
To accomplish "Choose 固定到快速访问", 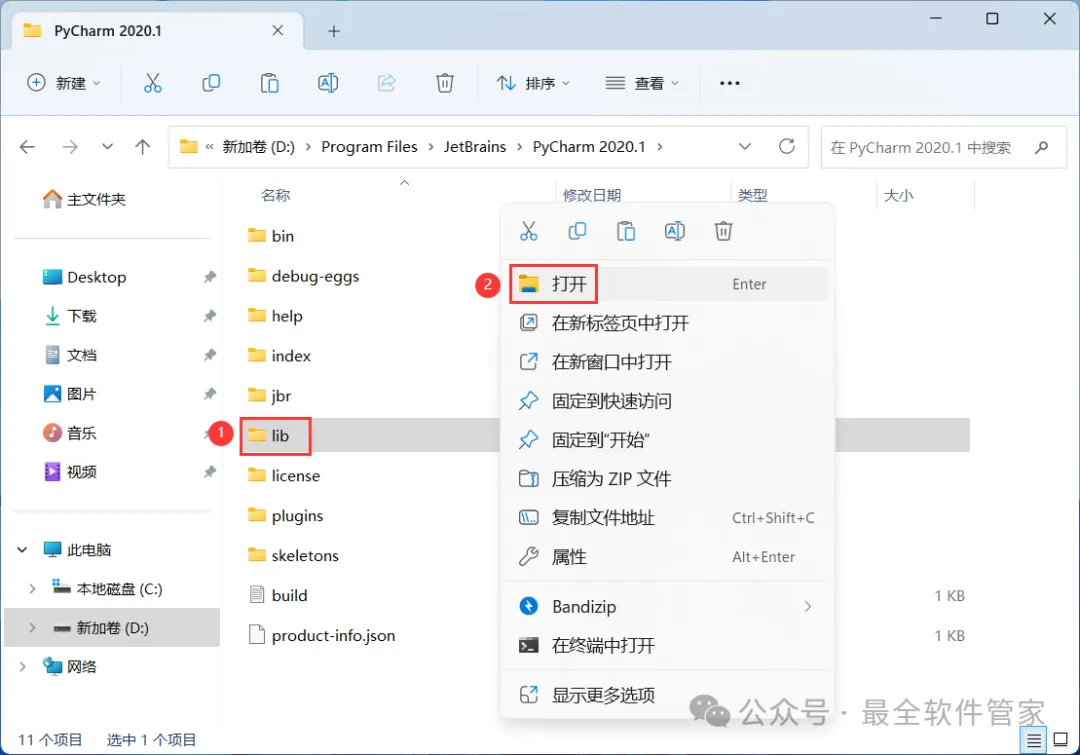I will (x=667, y=400).
